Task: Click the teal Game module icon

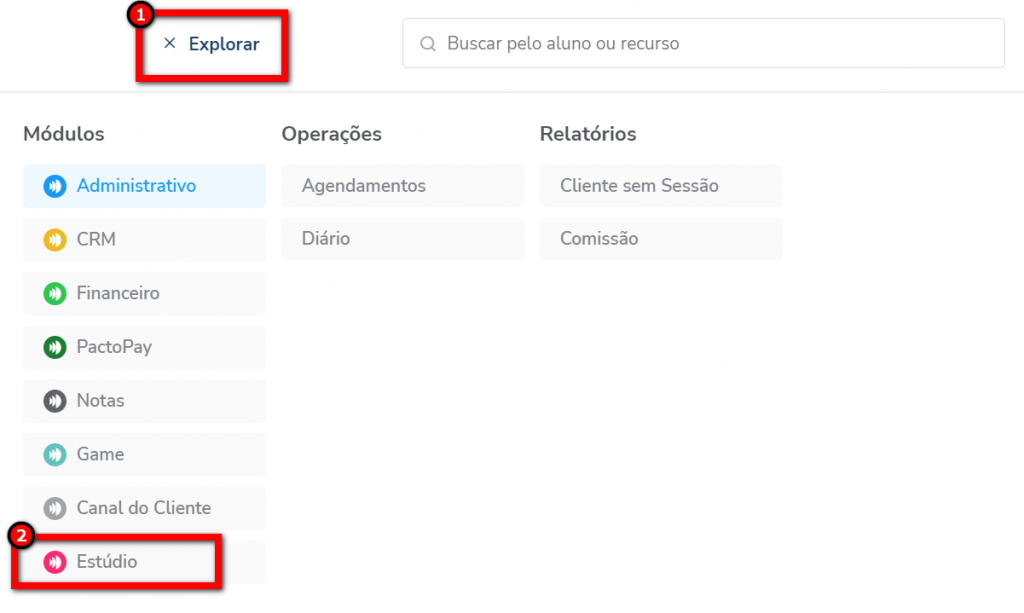Action: coord(54,455)
